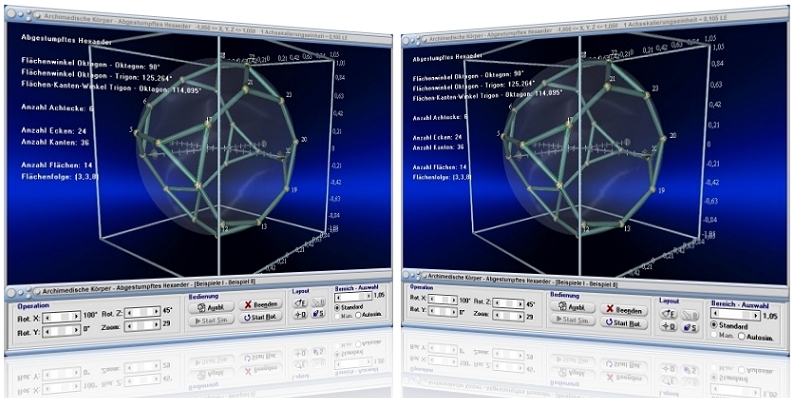Increase Rot. X with right arrow, left window
Image resolution: width=794 pixels, height=398 pixels.
tap(76, 316)
